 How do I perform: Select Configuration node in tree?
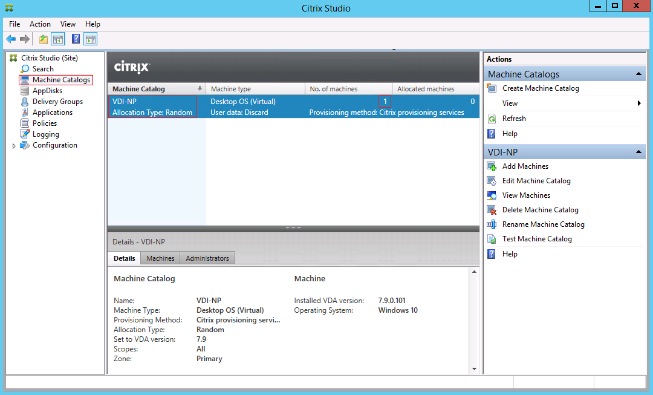[55, 145]
